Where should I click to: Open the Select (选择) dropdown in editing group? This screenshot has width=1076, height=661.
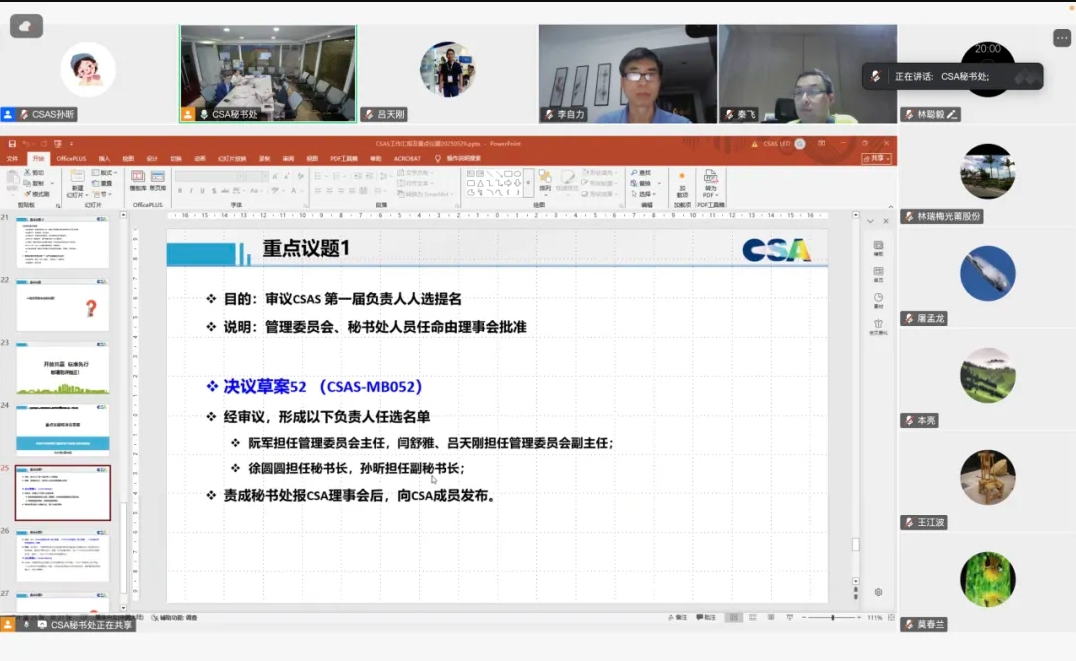click(x=645, y=194)
